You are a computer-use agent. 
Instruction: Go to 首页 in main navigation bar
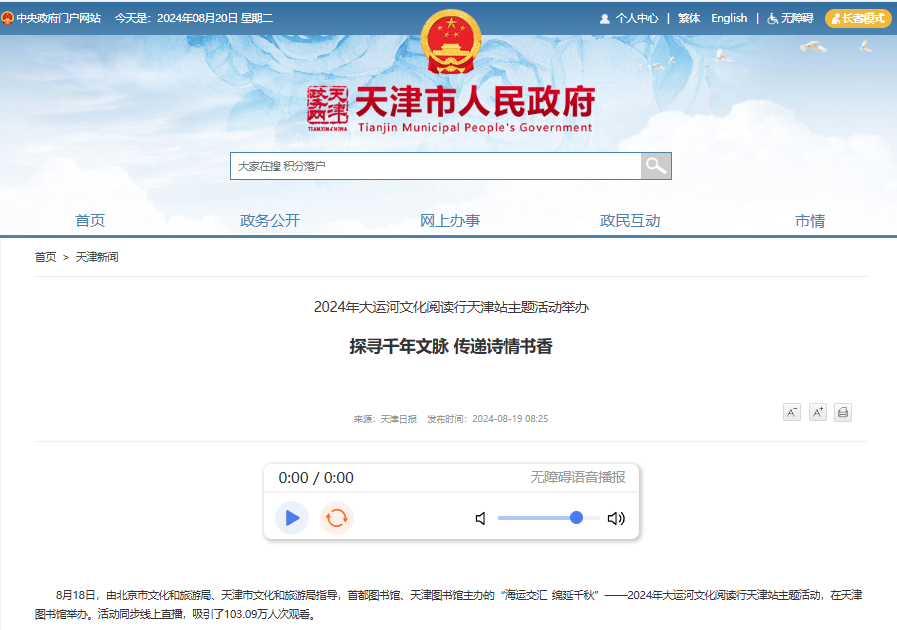pos(90,221)
